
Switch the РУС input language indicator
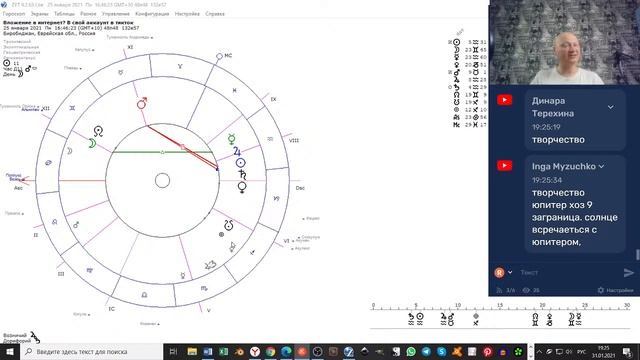coord(582,351)
